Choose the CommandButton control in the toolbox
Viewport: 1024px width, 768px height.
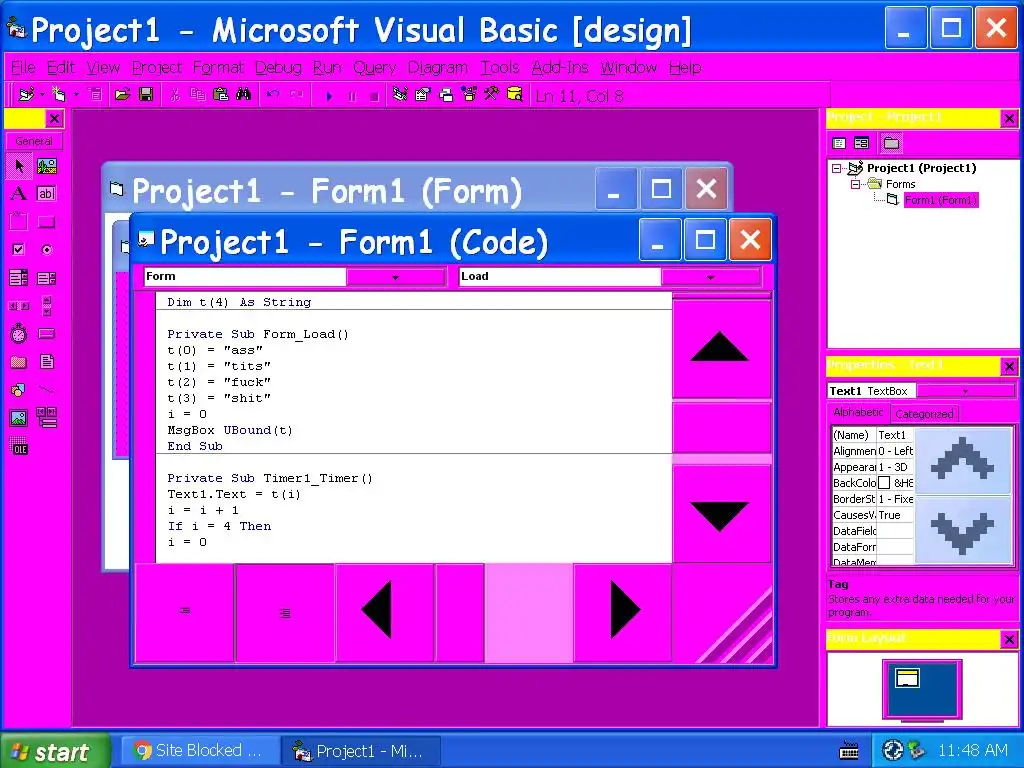[x=46, y=222]
